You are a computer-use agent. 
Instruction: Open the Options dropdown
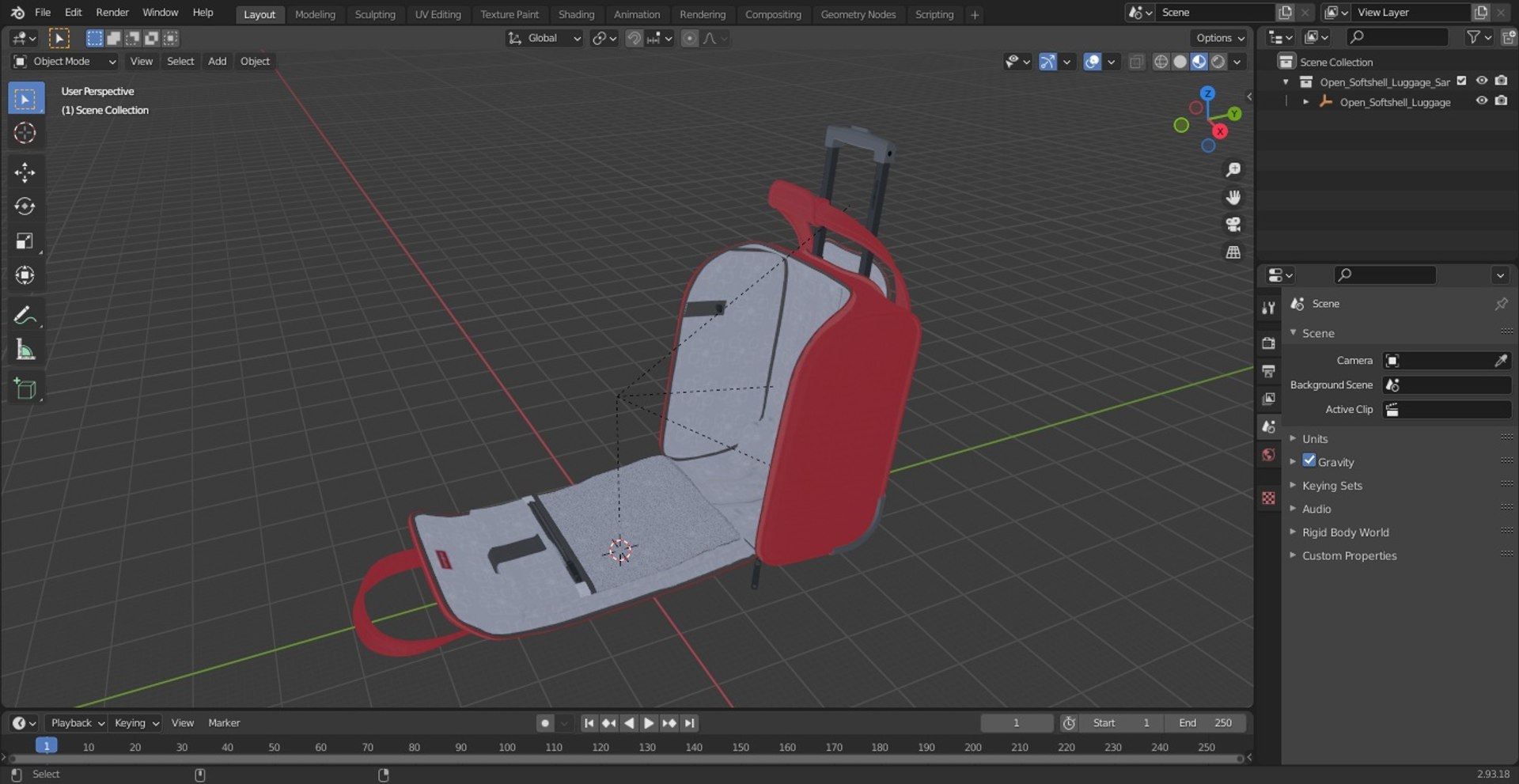[1219, 38]
